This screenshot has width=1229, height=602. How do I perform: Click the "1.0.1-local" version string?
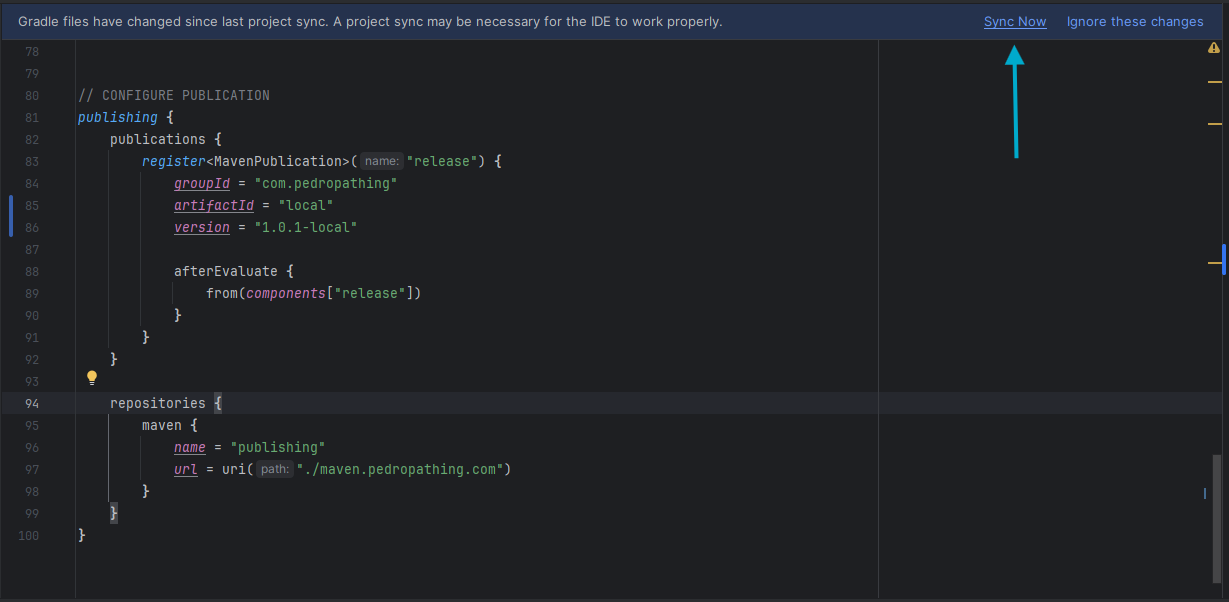click(305, 228)
